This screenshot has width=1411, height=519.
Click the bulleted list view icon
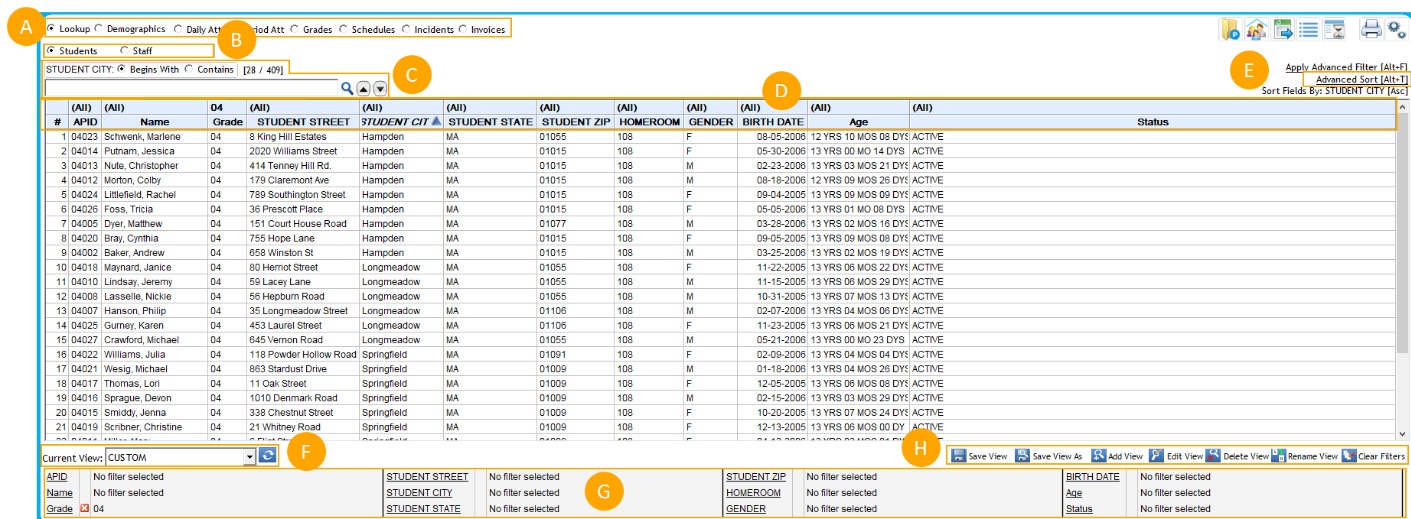tap(1308, 29)
